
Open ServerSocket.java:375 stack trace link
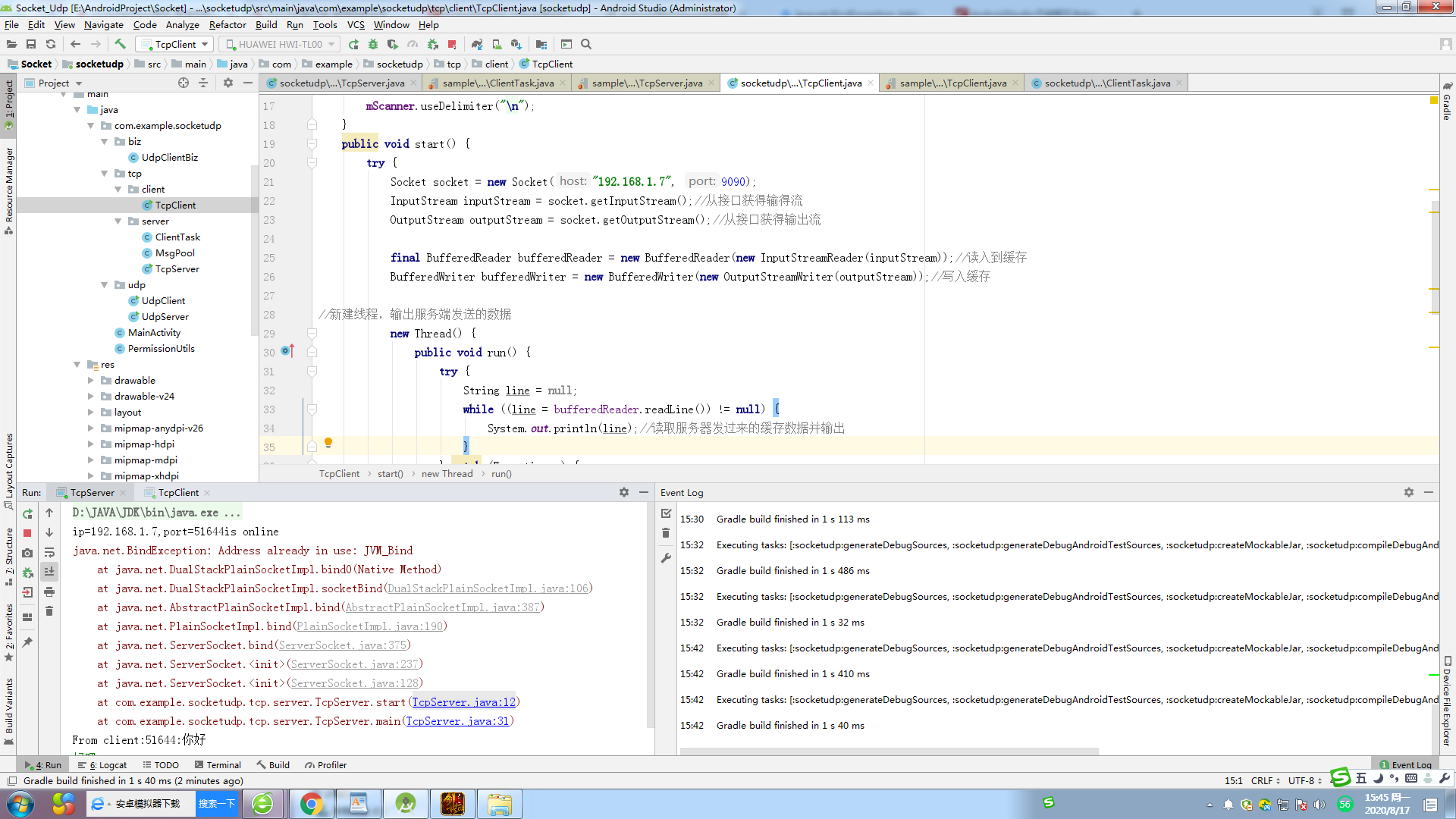point(343,645)
